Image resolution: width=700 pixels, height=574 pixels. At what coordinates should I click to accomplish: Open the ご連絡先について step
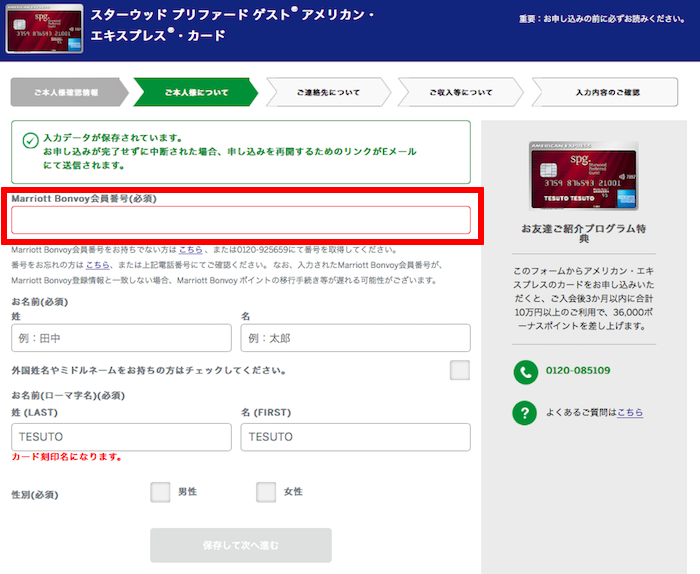point(328,92)
